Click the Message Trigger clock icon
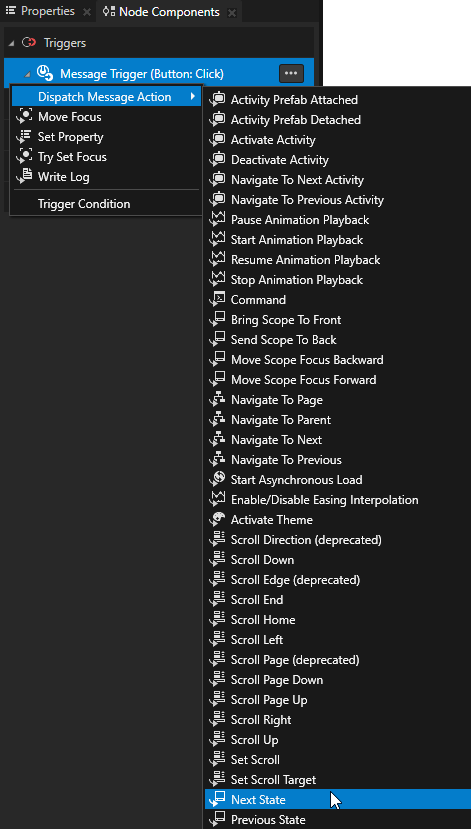The height and width of the screenshot is (829, 471). click(x=44, y=73)
